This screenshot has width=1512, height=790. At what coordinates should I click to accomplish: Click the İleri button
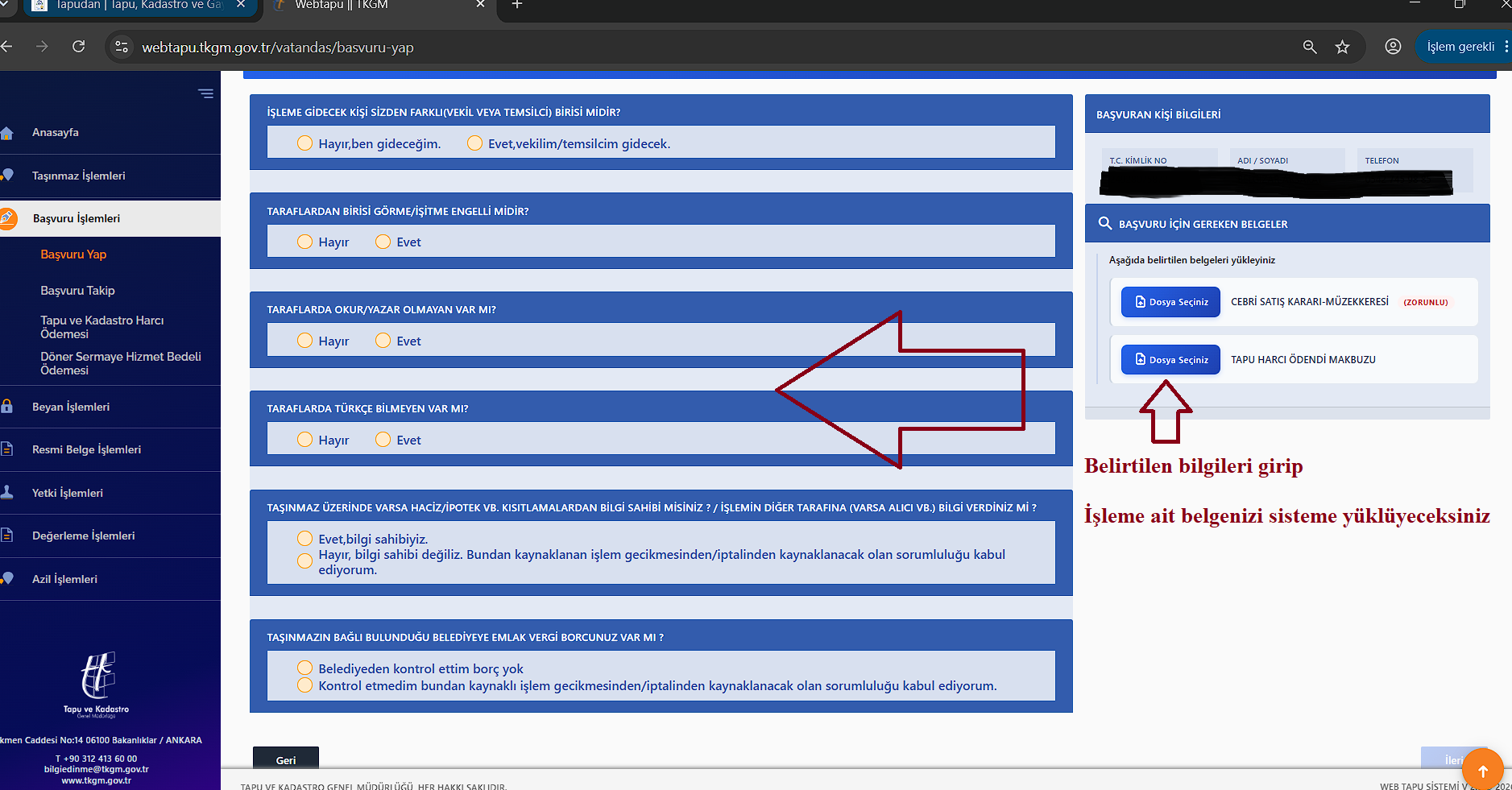[x=1453, y=759]
